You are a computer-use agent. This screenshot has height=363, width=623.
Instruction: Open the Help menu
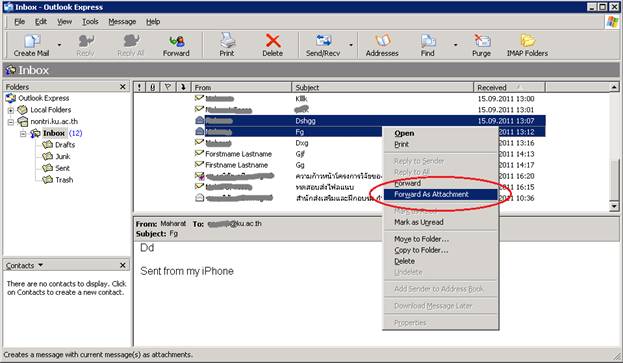click(x=153, y=22)
